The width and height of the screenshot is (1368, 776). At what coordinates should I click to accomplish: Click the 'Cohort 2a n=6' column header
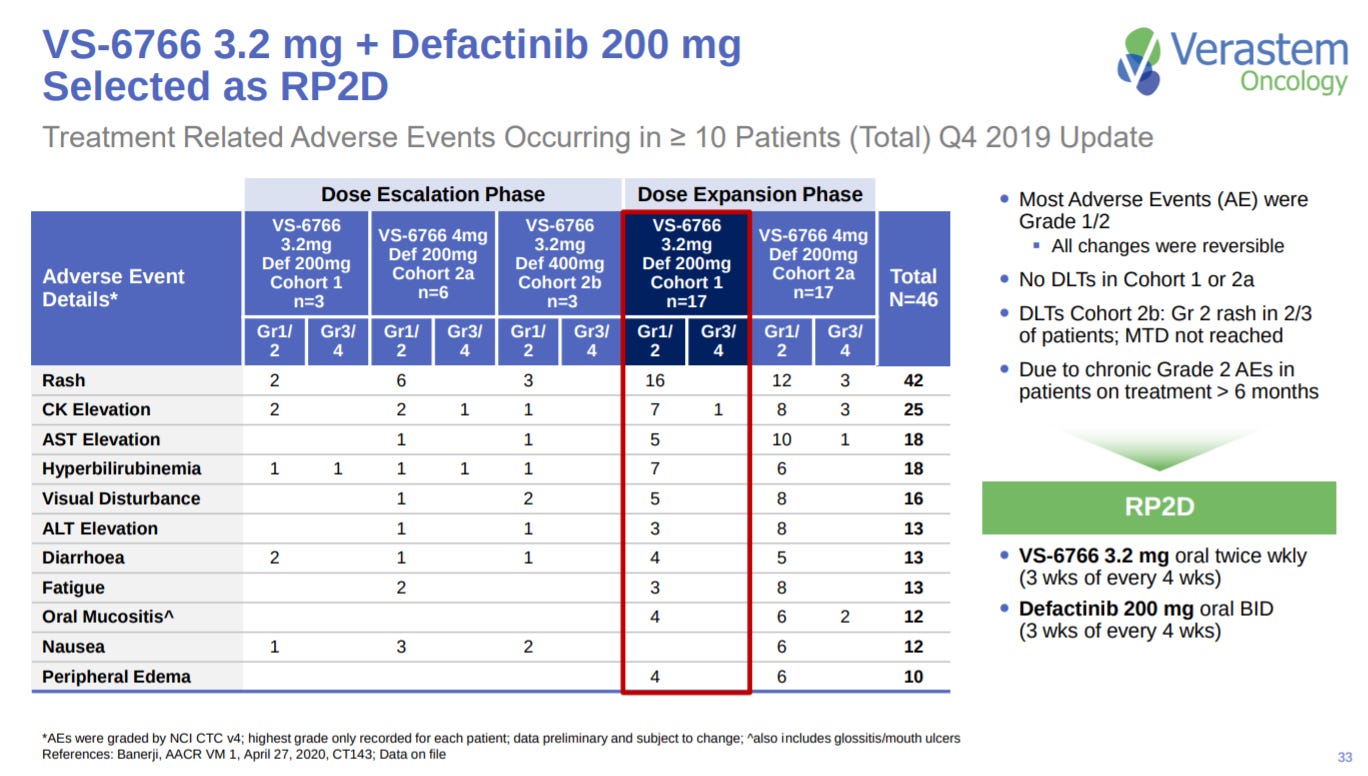click(x=433, y=263)
